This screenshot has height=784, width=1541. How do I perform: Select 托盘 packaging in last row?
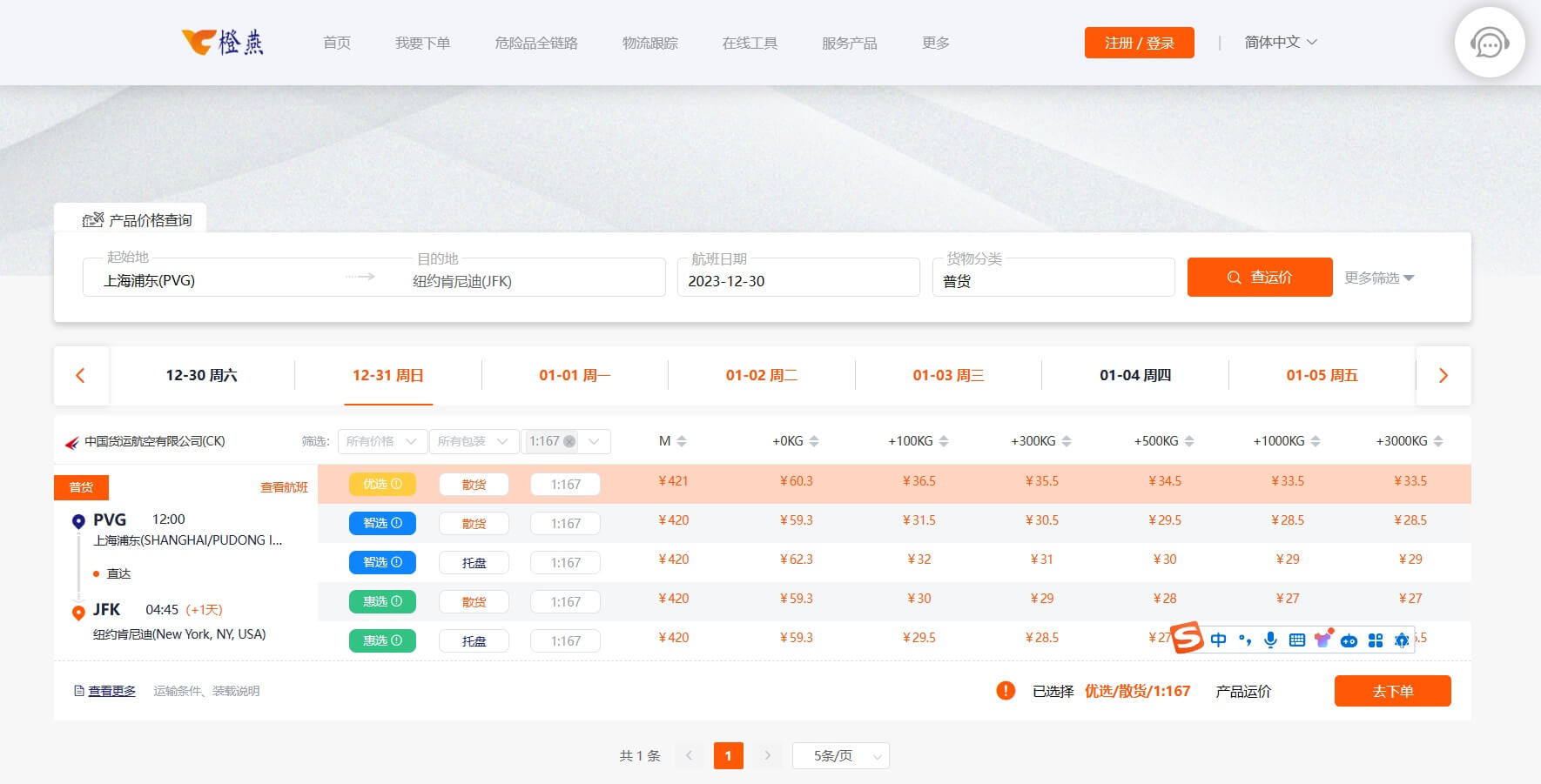pos(474,641)
